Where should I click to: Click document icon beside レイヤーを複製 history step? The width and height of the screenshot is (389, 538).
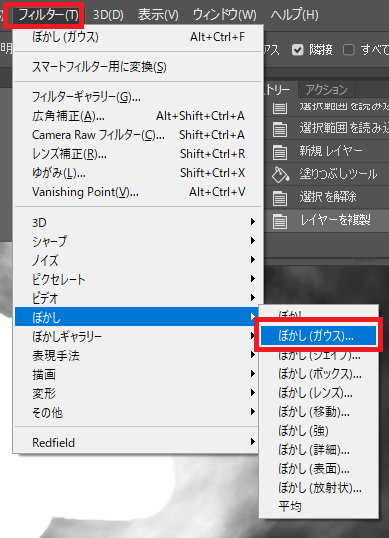(x=280, y=221)
